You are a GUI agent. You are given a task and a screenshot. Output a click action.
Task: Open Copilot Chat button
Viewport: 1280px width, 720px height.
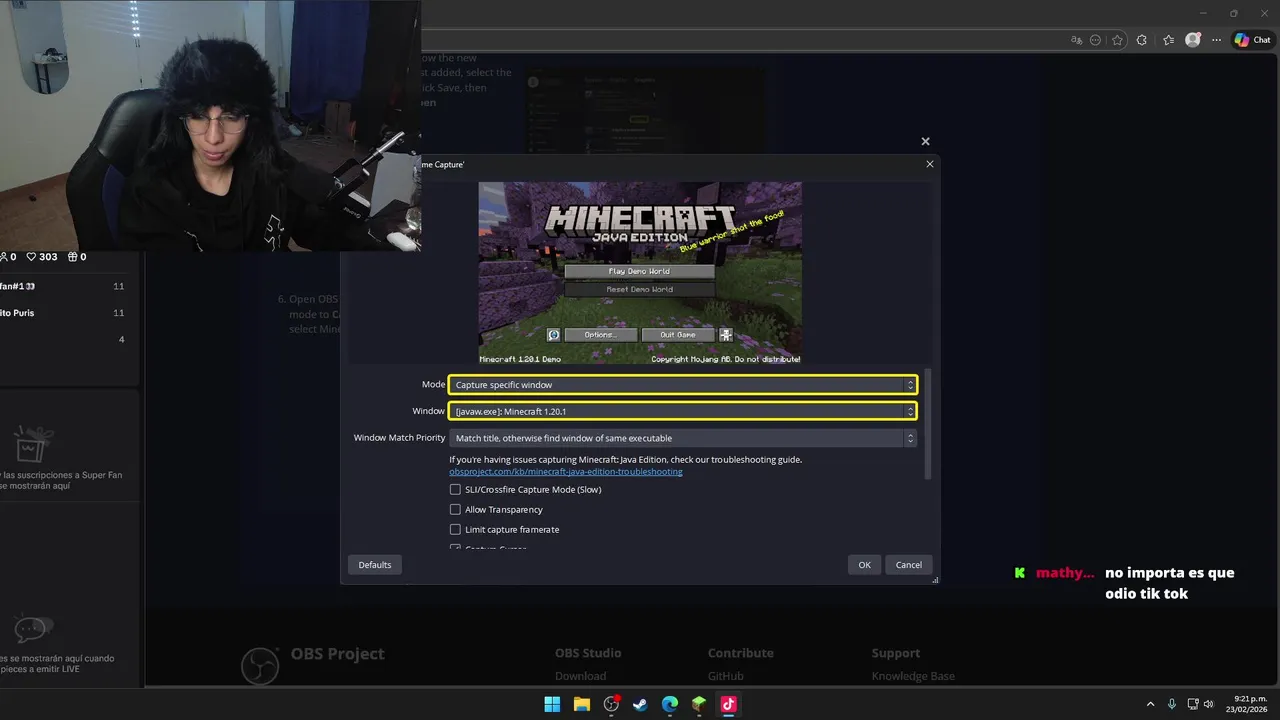click(1252, 40)
